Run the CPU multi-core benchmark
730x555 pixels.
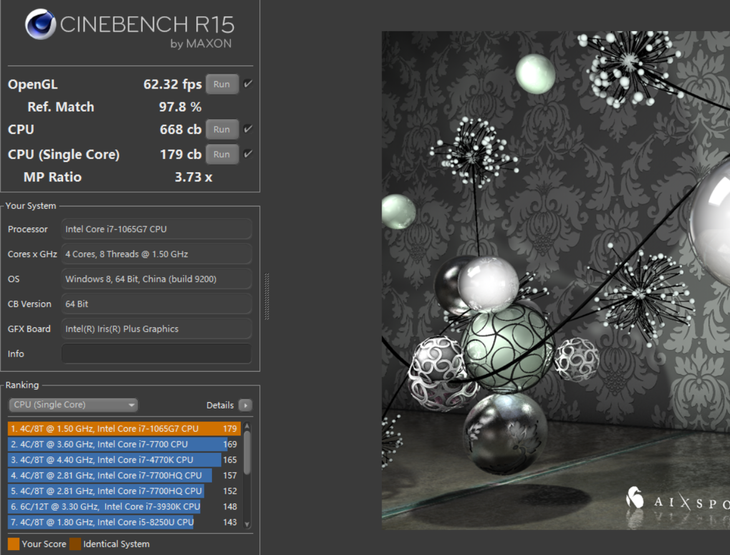(221, 129)
